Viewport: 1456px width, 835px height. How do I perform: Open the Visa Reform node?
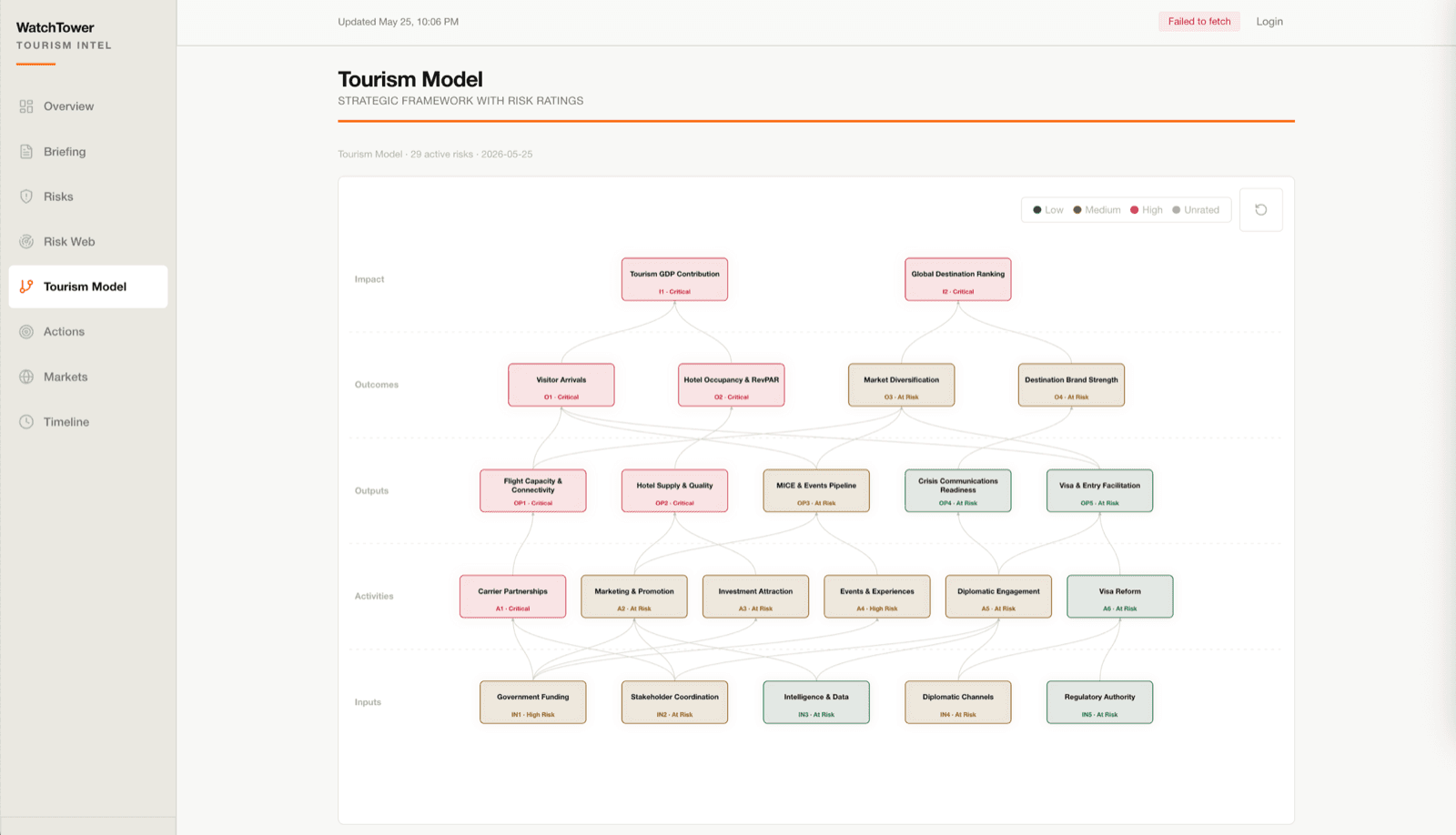click(x=1120, y=597)
